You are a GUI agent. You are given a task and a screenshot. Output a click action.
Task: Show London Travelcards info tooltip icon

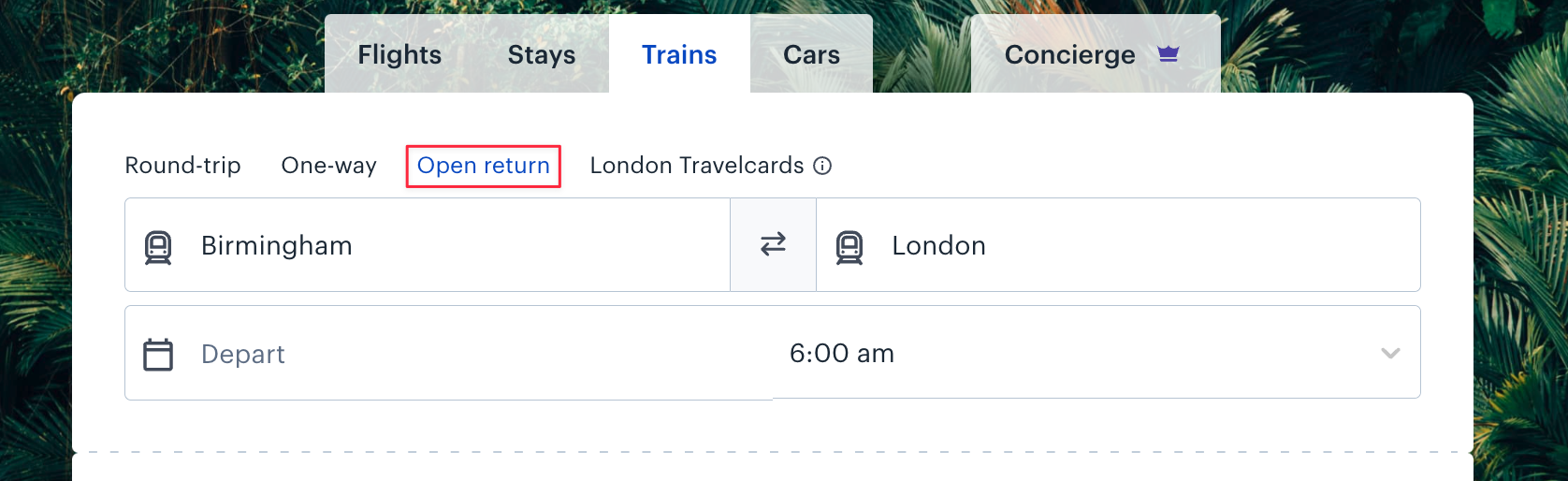tap(822, 166)
